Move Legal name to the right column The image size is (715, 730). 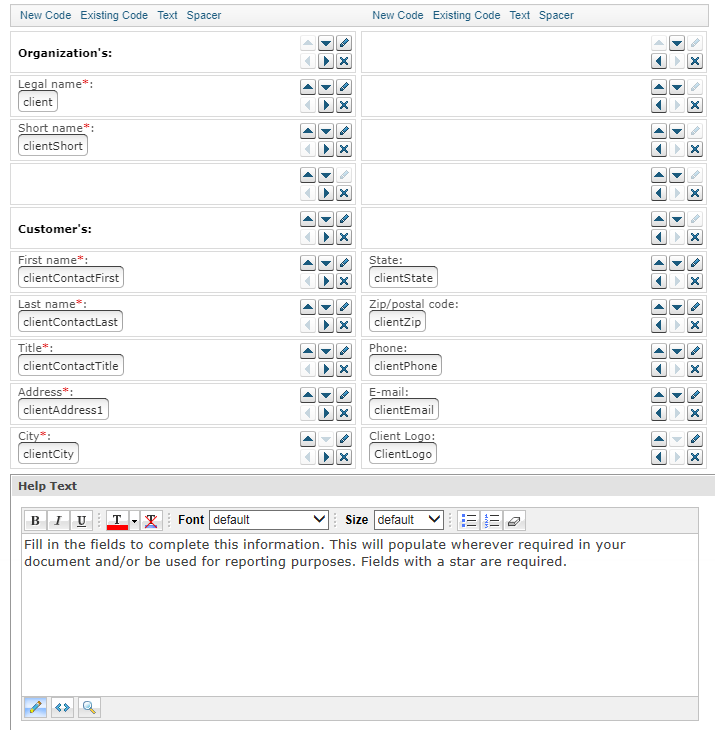tap(326, 105)
